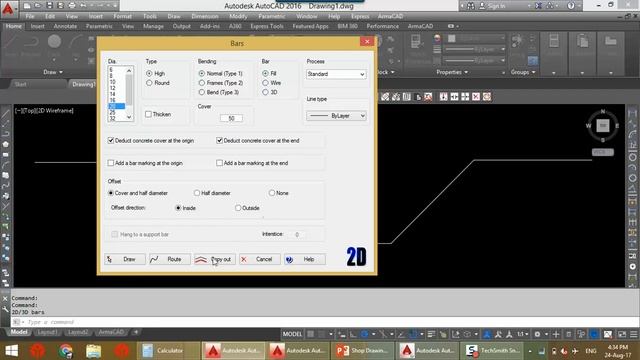Open Shop Drawing PowerPoint from taskbar

pos(362,351)
